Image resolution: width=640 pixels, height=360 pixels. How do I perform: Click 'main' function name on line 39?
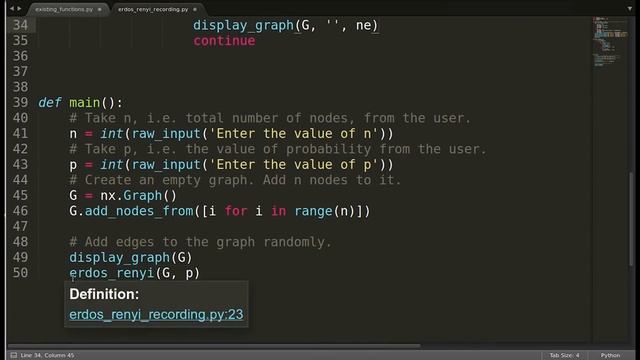coord(84,102)
